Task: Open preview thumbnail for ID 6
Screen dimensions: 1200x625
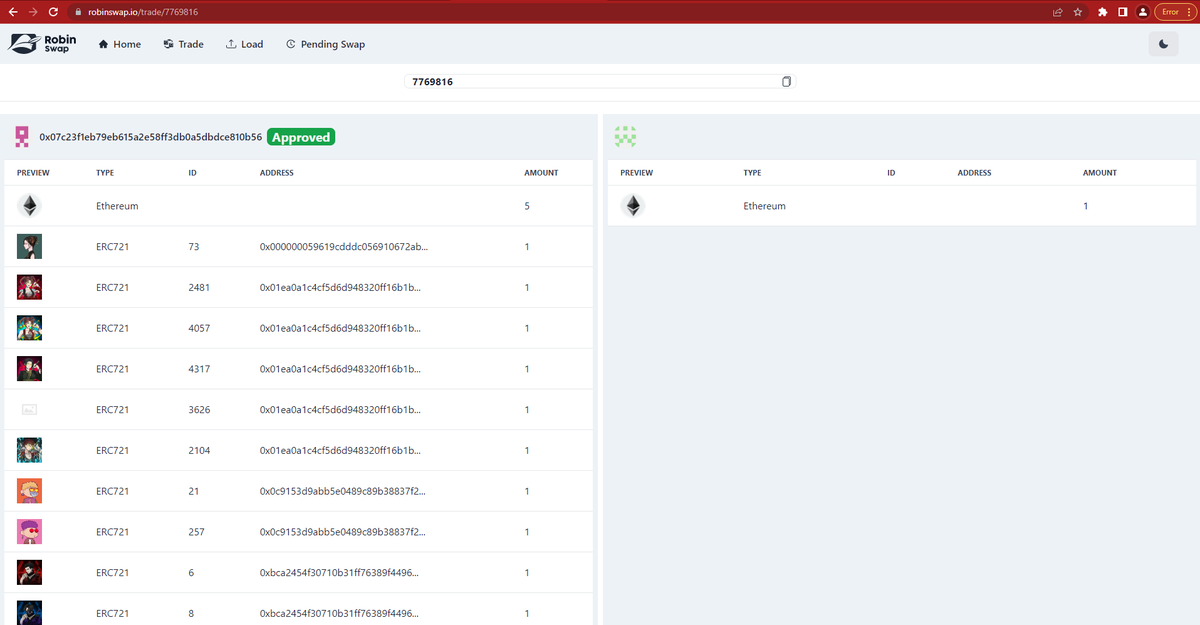Action: click(x=29, y=573)
